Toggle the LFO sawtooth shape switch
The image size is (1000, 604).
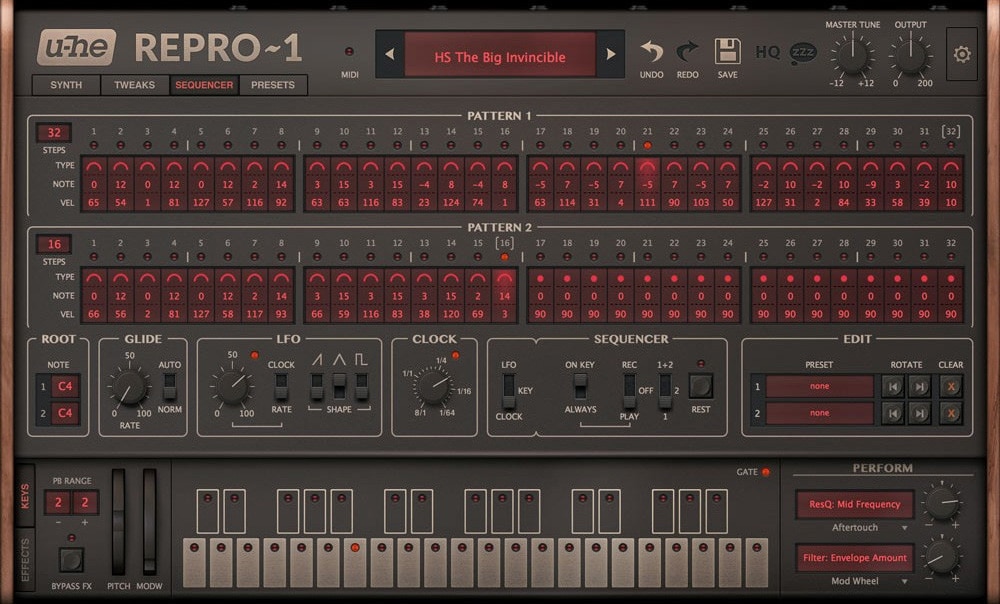point(316,387)
